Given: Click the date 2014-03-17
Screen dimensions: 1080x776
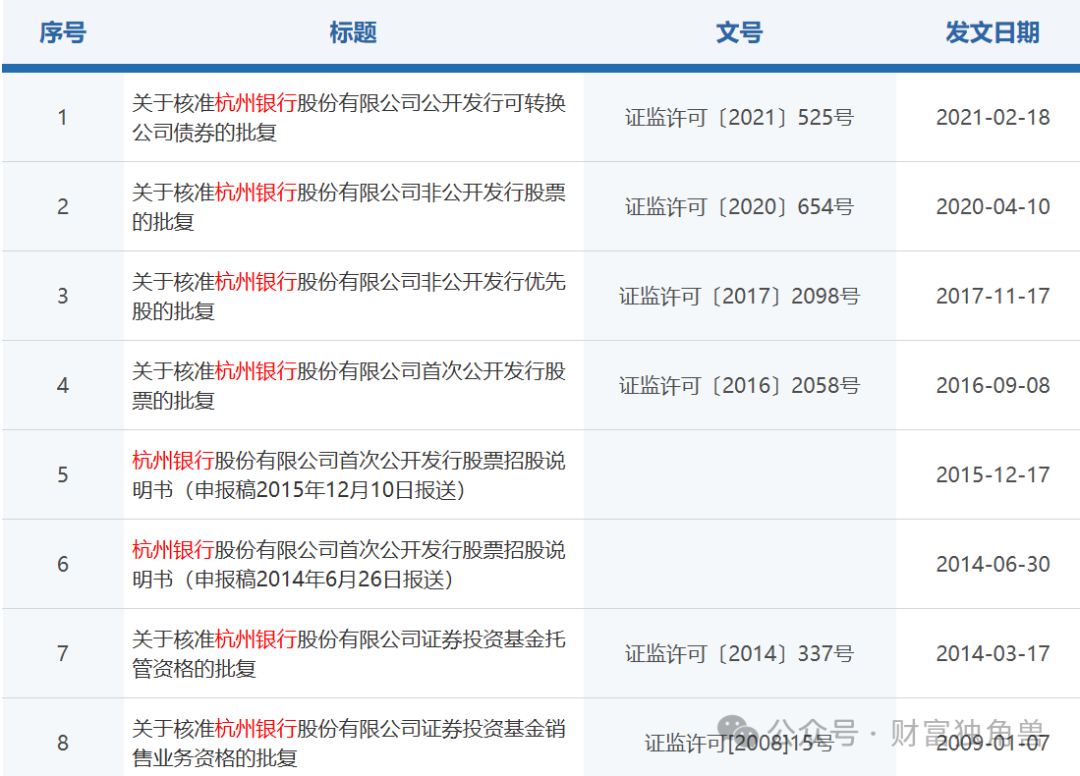Looking at the screenshot, I should [x=993, y=653].
